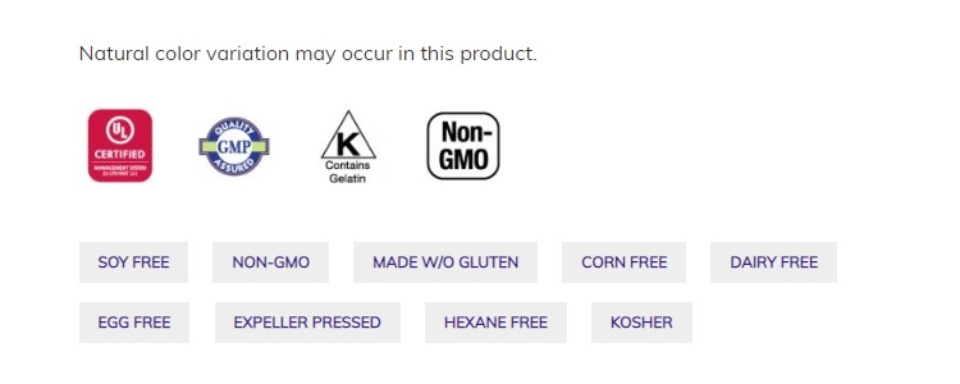The width and height of the screenshot is (960, 384).
Task: Click the green GMP banner lettering
Action: pos(234,147)
